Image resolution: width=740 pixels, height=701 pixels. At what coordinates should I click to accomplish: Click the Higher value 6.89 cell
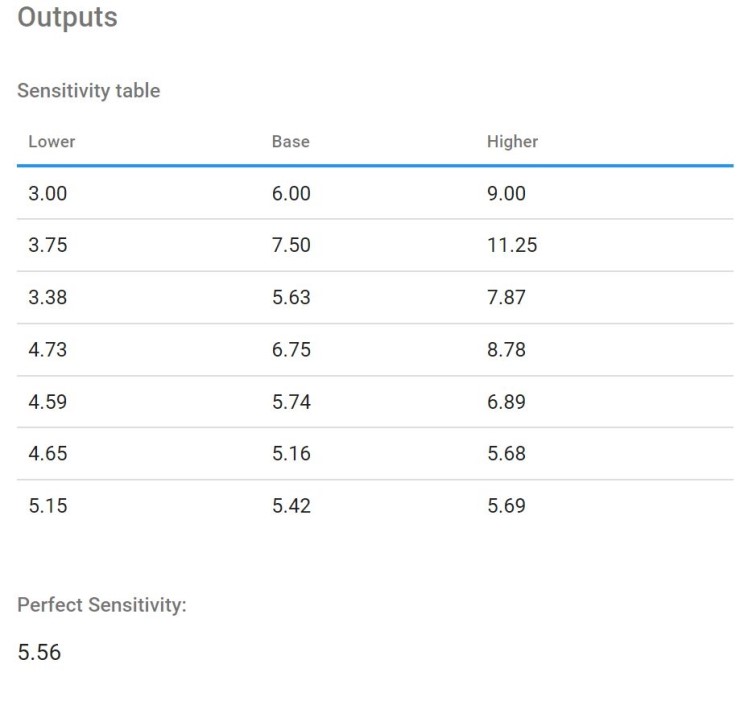coord(506,402)
